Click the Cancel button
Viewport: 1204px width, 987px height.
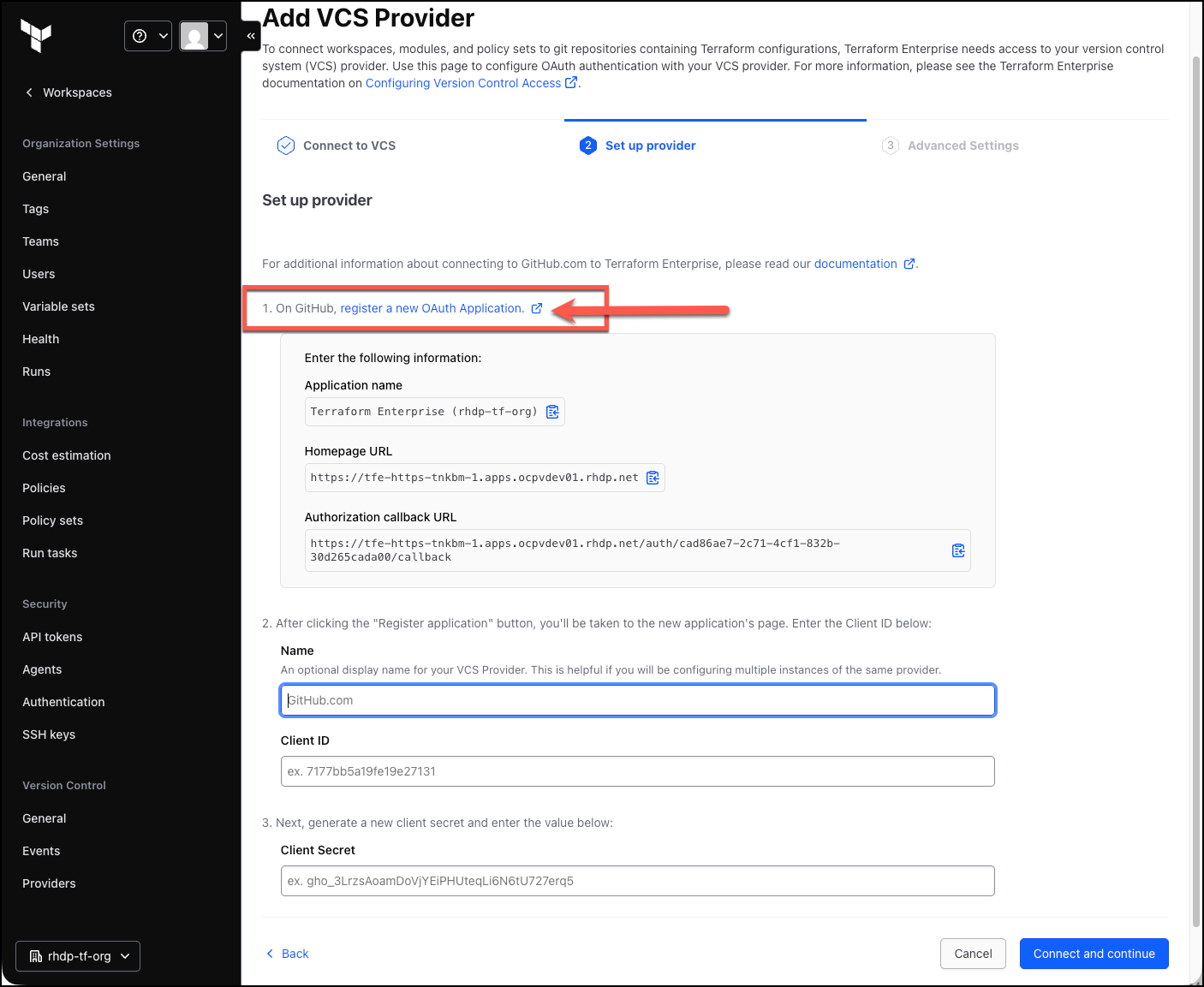click(973, 954)
